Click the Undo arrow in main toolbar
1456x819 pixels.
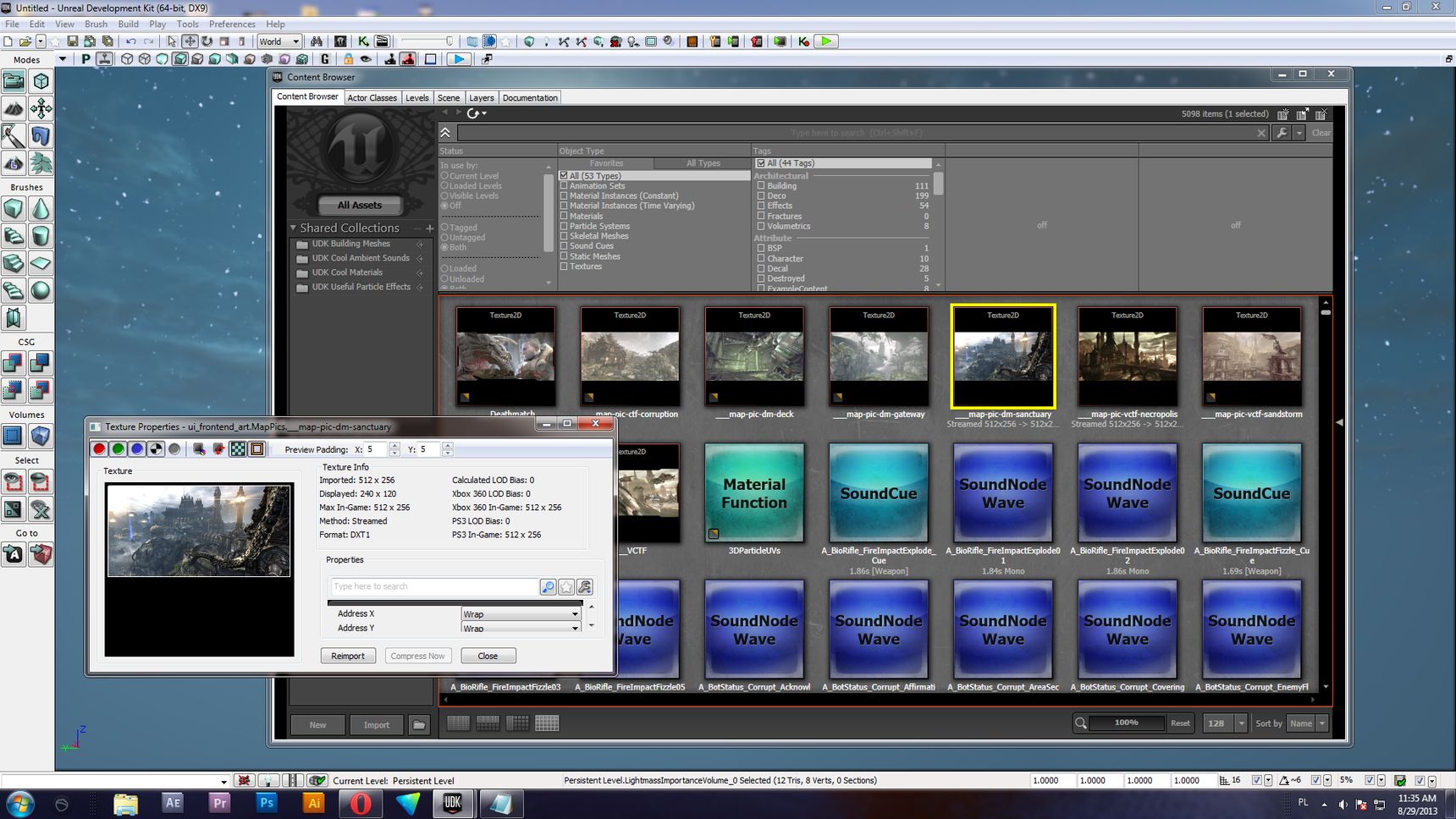pyautogui.click(x=131, y=41)
